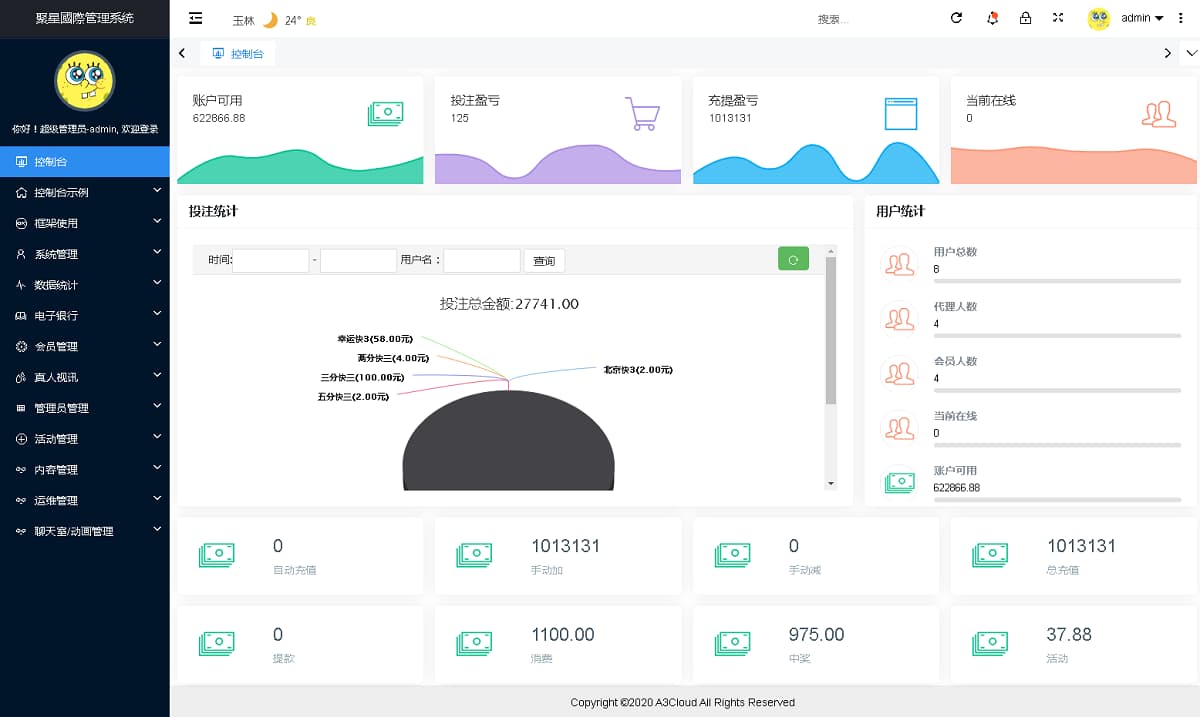1200x717 pixels.
Task: Open the three-dot more options menu
Action: [x=1181, y=18]
